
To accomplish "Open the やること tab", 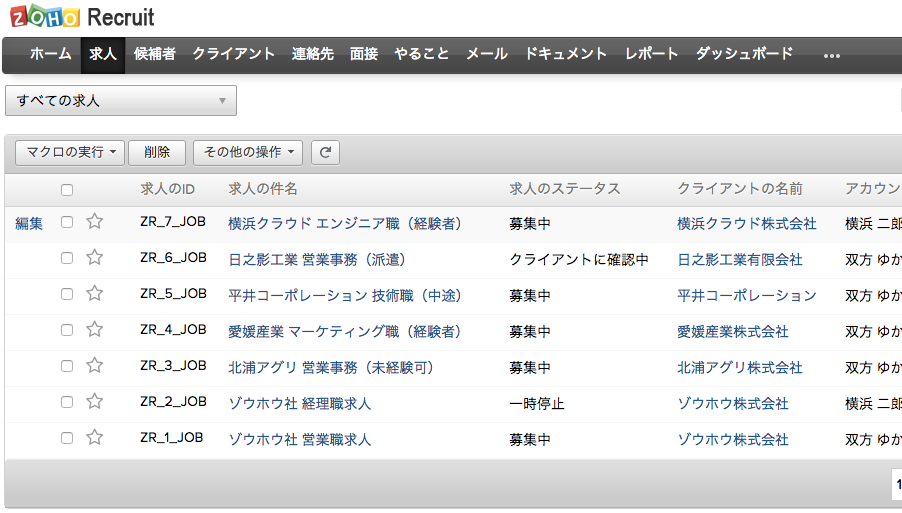I will pyautogui.click(x=422, y=54).
